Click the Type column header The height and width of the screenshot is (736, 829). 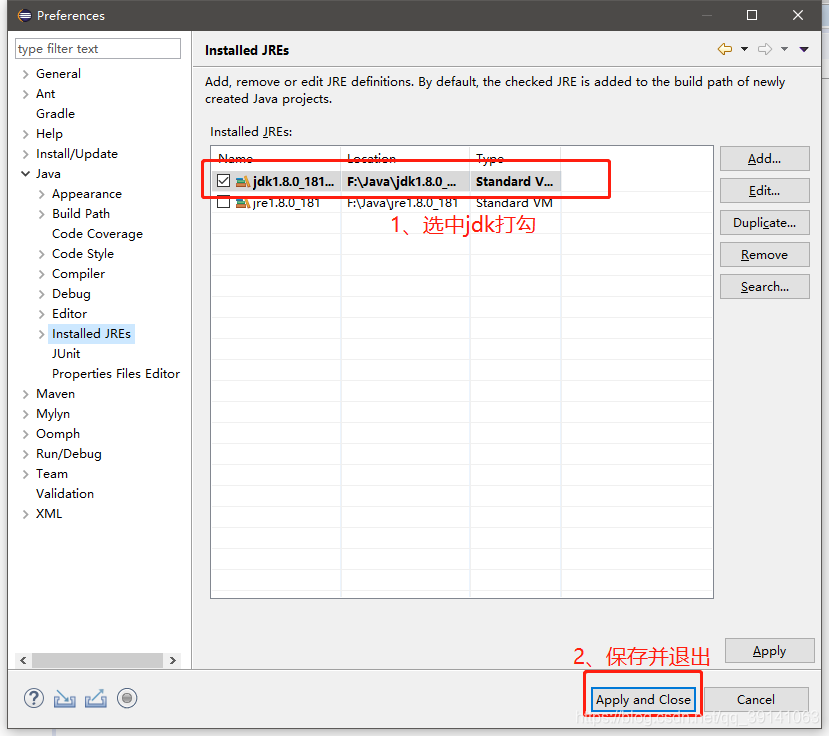pyautogui.click(x=515, y=158)
